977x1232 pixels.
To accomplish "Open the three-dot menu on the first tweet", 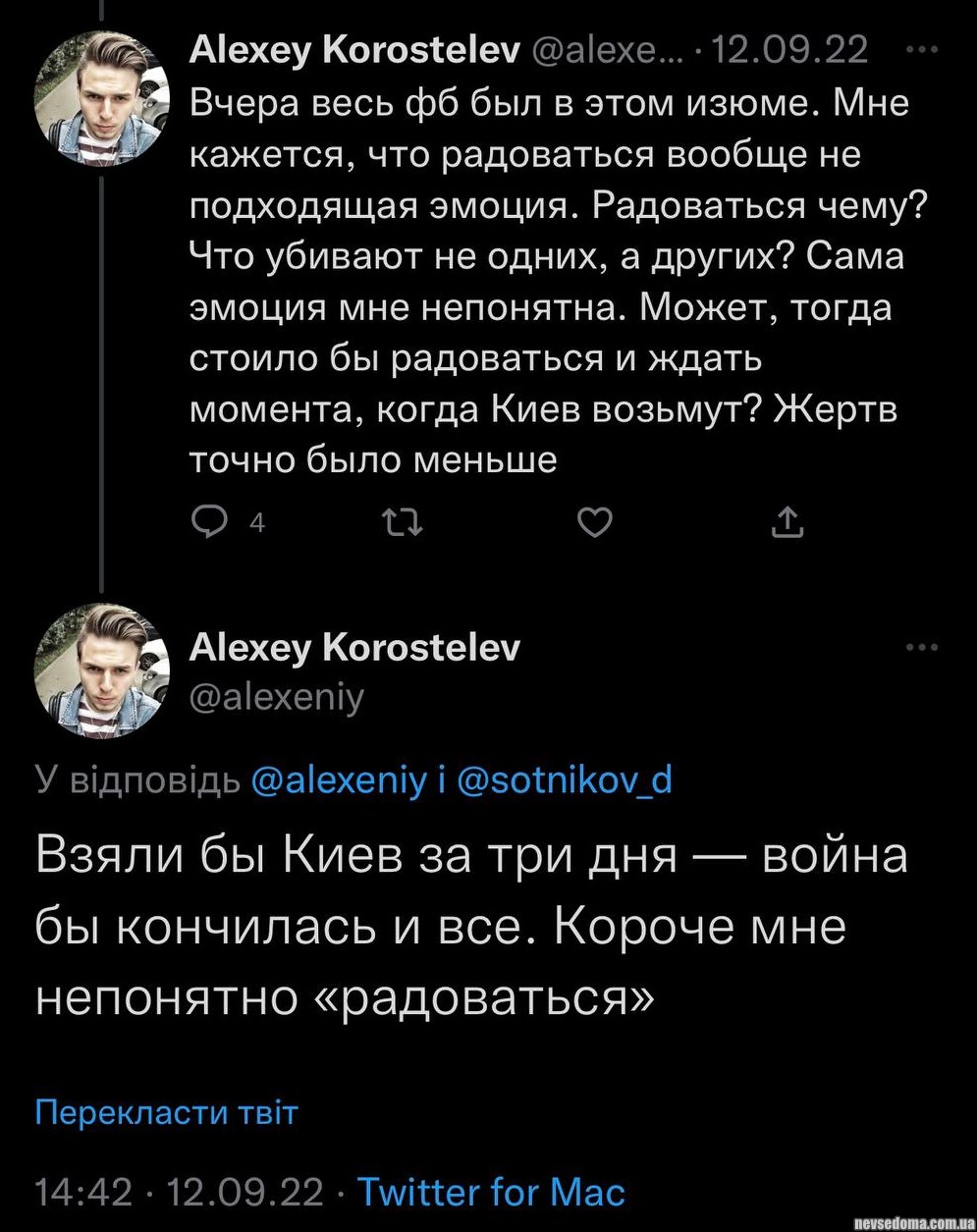I will coord(922,49).
